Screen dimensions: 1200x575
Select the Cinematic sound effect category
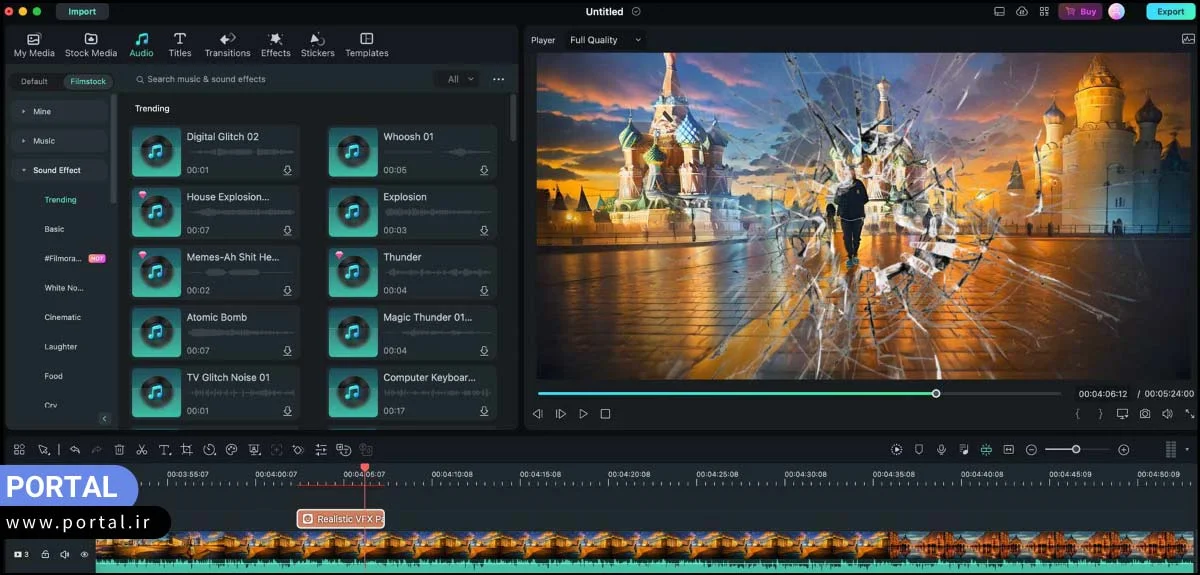click(63, 317)
